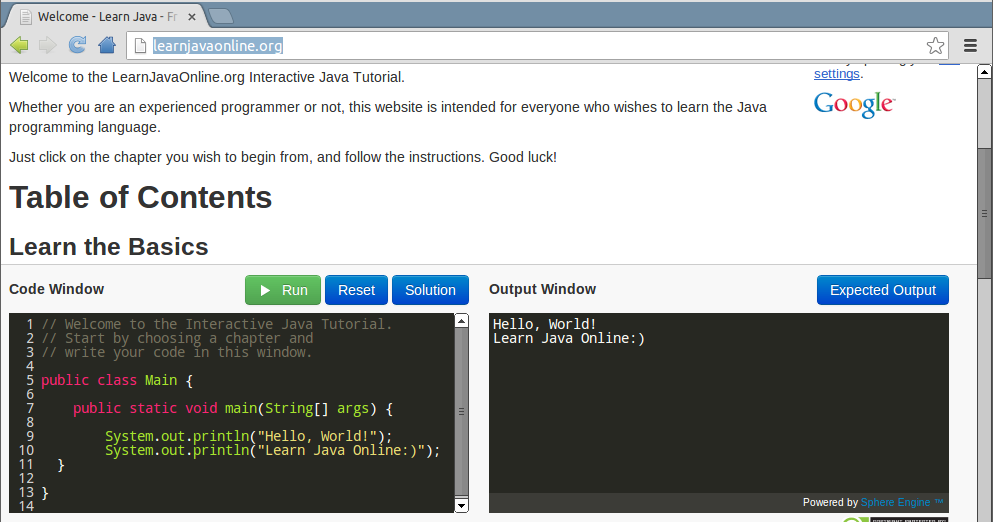The height and width of the screenshot is (522, 993).
Task: Click the browser back arrow
Action: point(20,45)
